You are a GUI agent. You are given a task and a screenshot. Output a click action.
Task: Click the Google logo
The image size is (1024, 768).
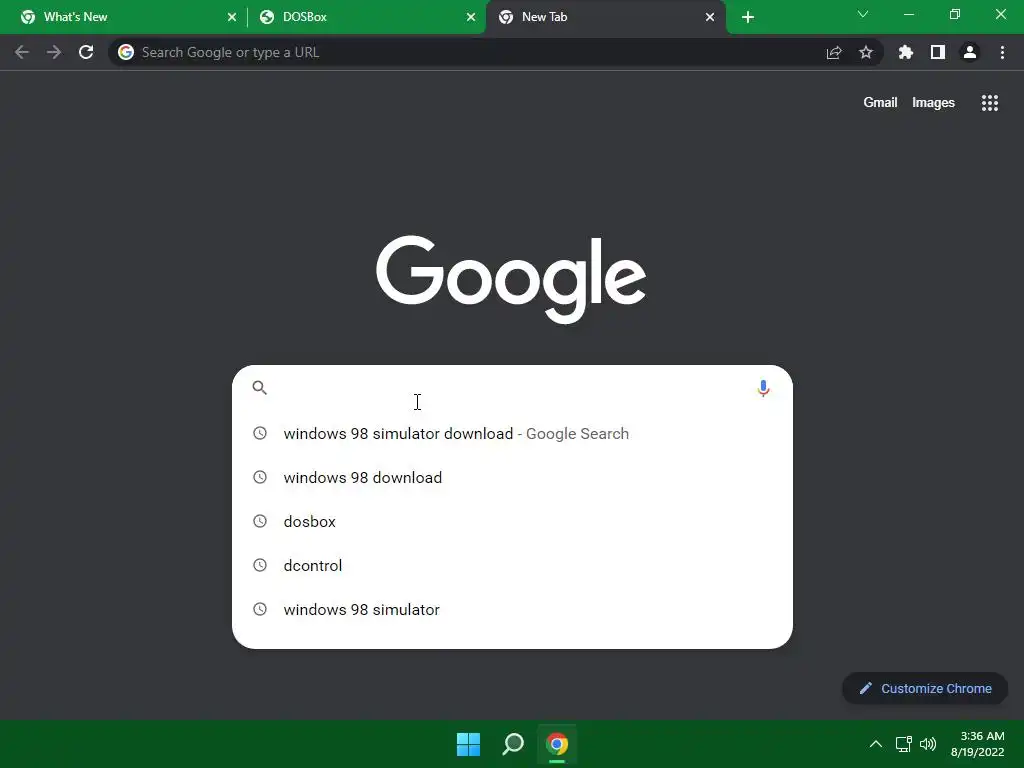[x=511, y=279]
